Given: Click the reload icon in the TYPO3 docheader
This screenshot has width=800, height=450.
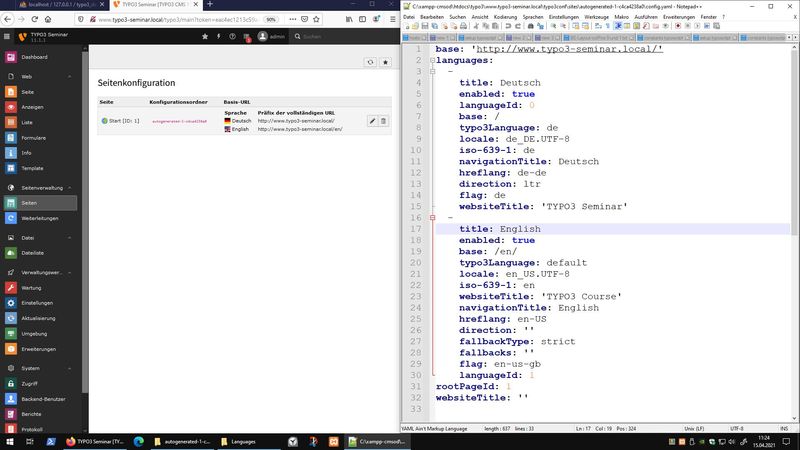Looking at the screenshot, I should click(371, 62).
